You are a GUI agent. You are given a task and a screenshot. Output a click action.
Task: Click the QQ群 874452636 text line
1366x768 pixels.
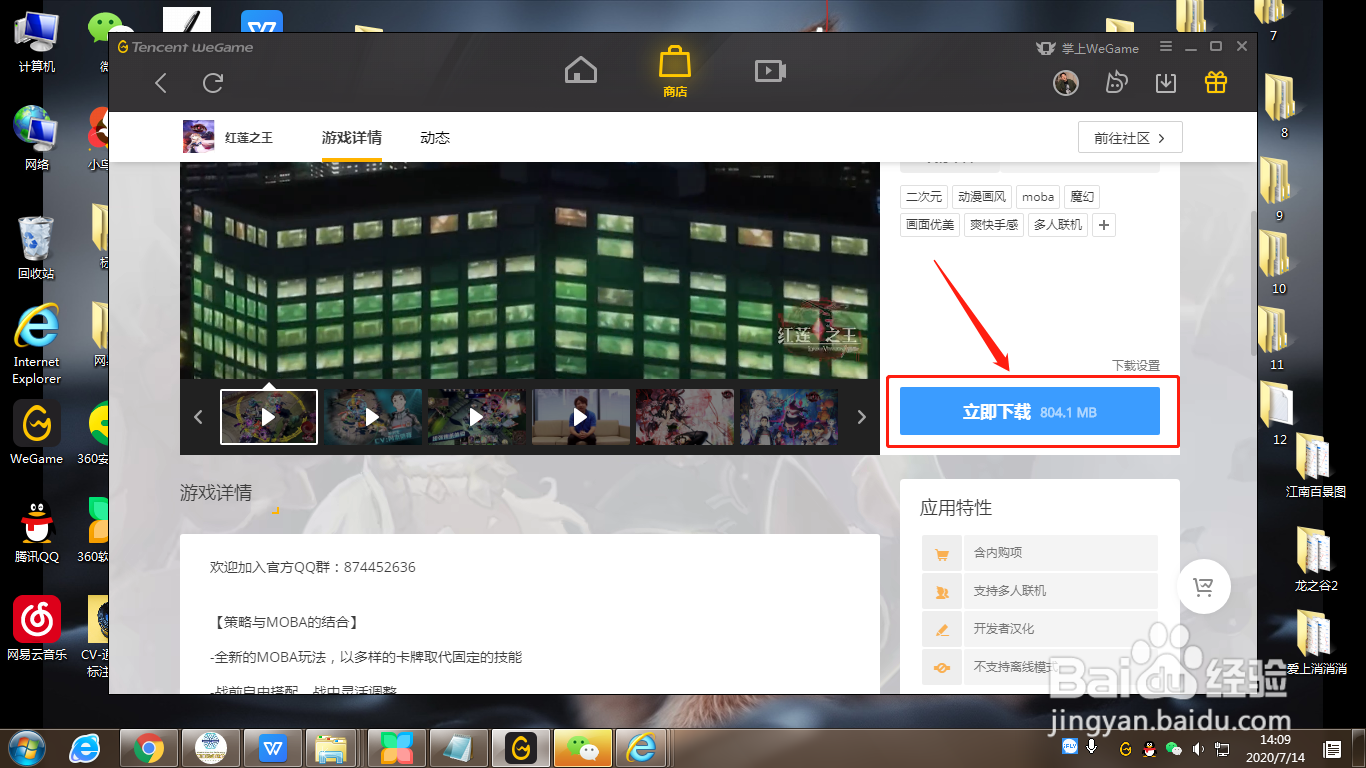pos(312,567)
